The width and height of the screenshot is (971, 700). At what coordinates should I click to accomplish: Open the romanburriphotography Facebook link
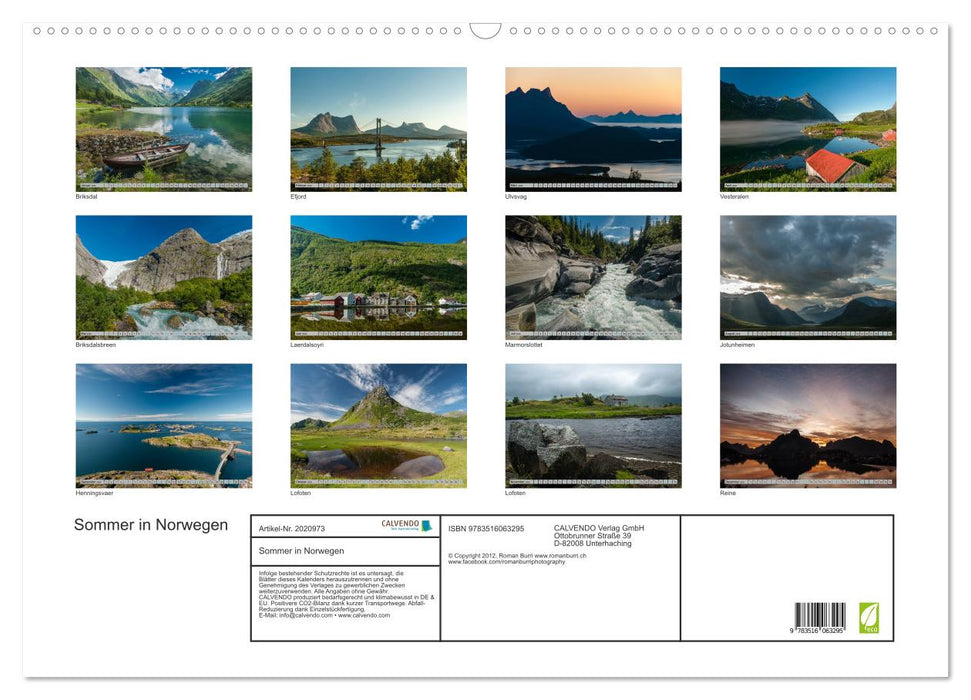point(508,563)
